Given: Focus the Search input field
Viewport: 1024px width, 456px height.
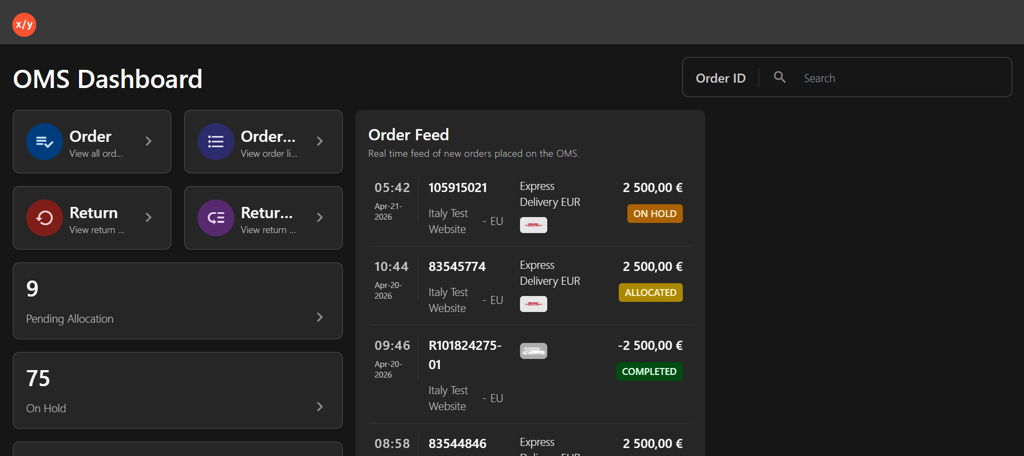Looking at the screenshot, I should [x=901, y=78].
